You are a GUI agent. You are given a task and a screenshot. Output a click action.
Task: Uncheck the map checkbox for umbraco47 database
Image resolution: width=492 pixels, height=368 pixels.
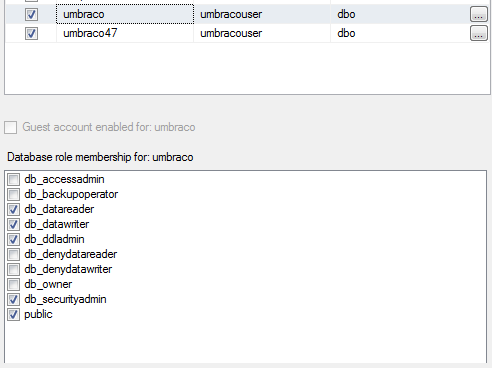pyautogui.click(x=31, y=33)
